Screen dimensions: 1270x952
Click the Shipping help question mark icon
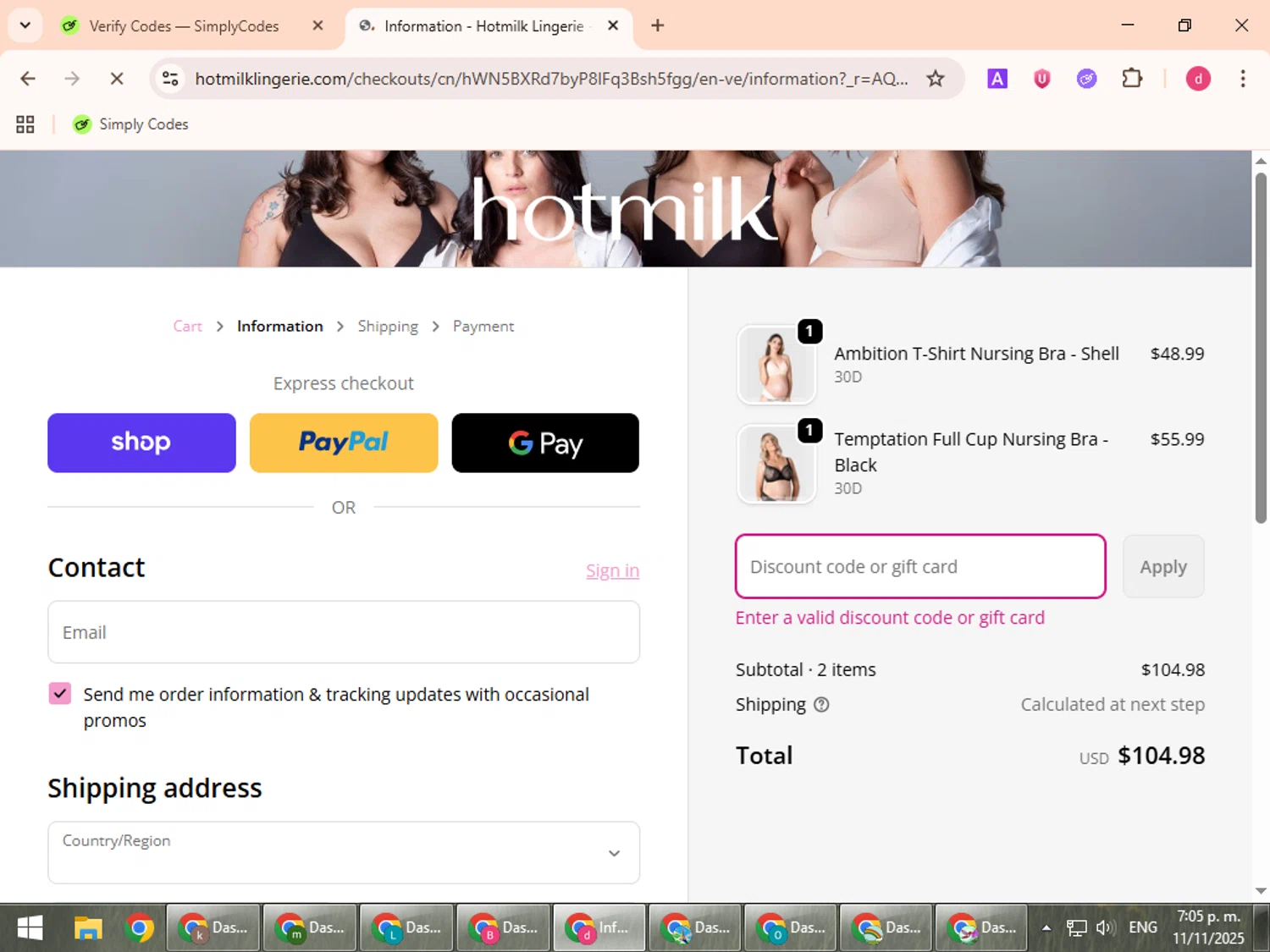[x=821, y=704]
